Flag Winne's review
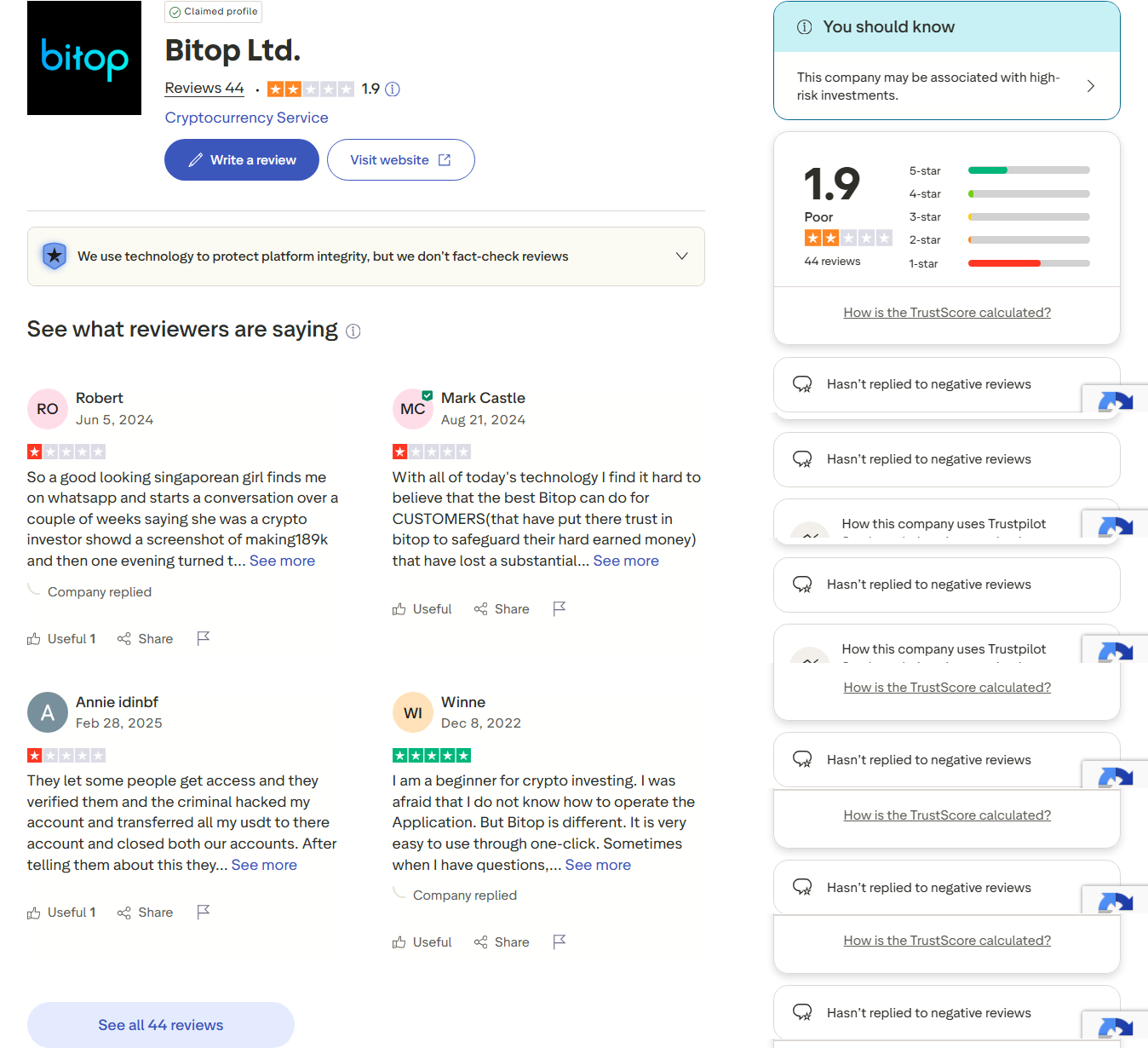 [x=560, y=941]
